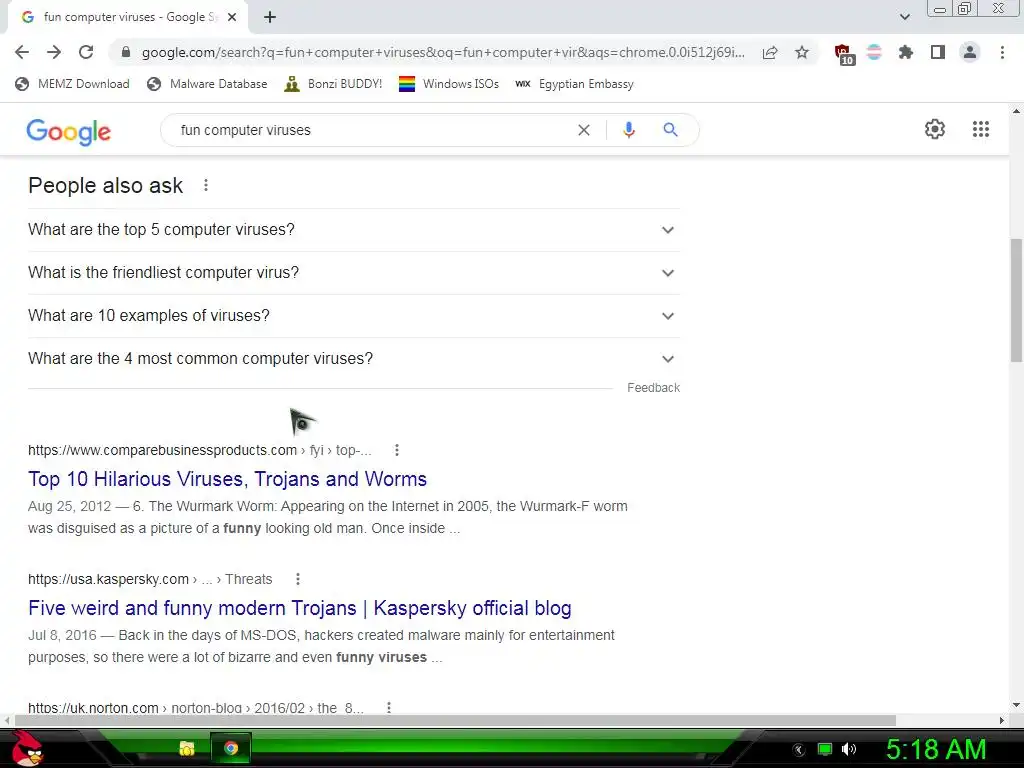Bookmark this page with the star icon
This screenshot has height=768, width=1024.
pyautogui.click(x=802, y=52)
